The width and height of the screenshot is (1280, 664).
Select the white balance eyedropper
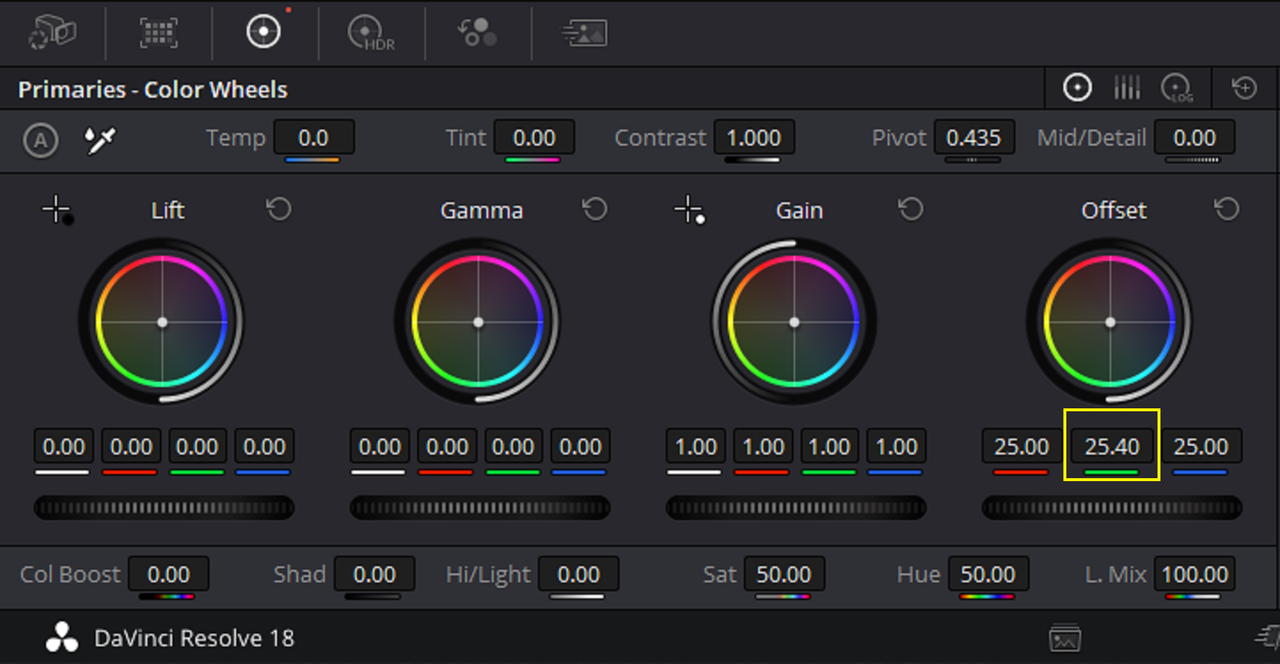point(100,141)
